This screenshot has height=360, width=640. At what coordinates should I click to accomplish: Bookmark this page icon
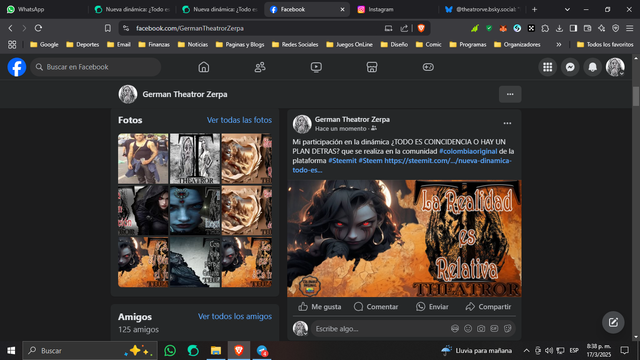pos(107,28)
